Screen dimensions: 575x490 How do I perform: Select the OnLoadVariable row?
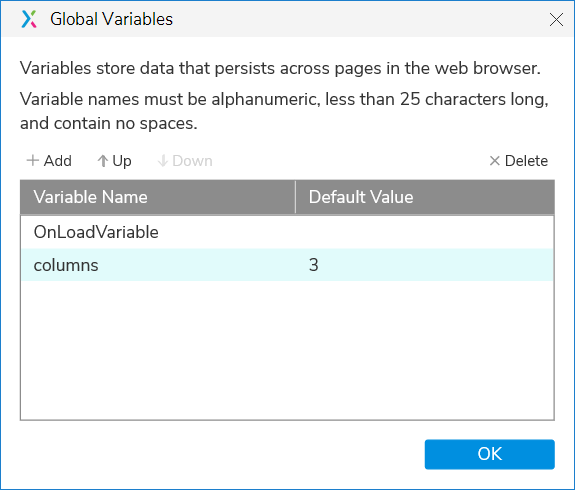click(287, 232)
